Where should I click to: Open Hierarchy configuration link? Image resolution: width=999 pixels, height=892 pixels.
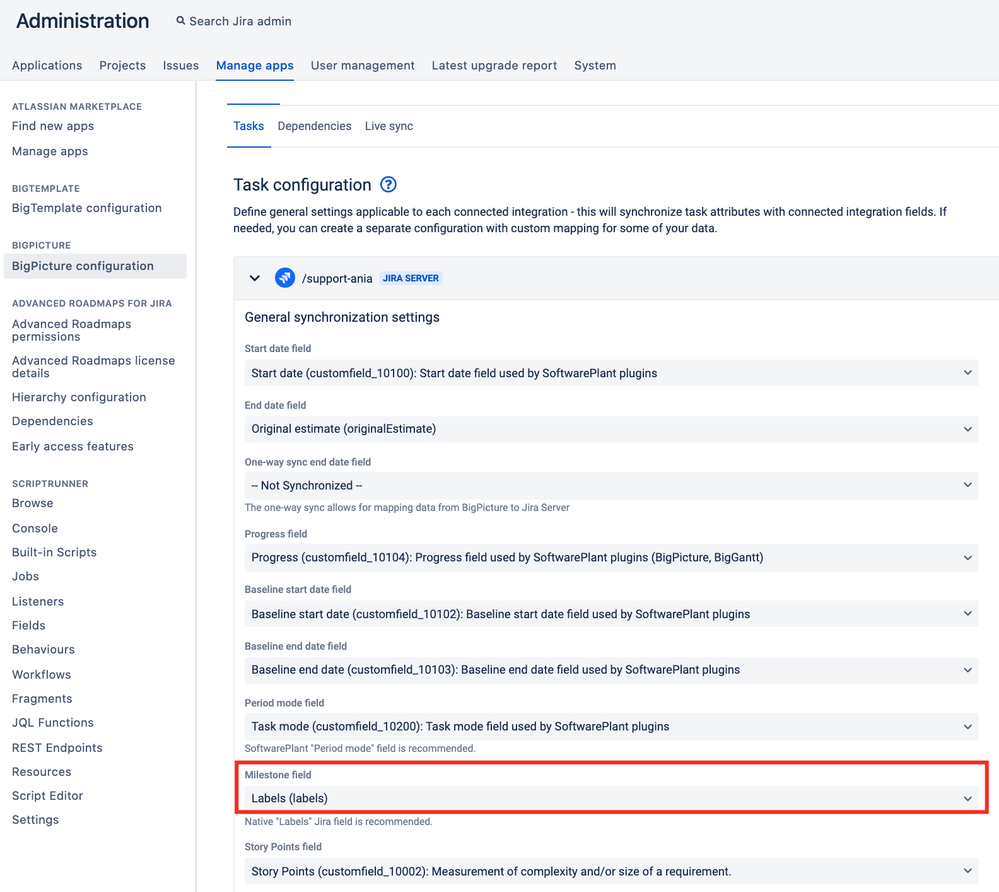[79, 397]
